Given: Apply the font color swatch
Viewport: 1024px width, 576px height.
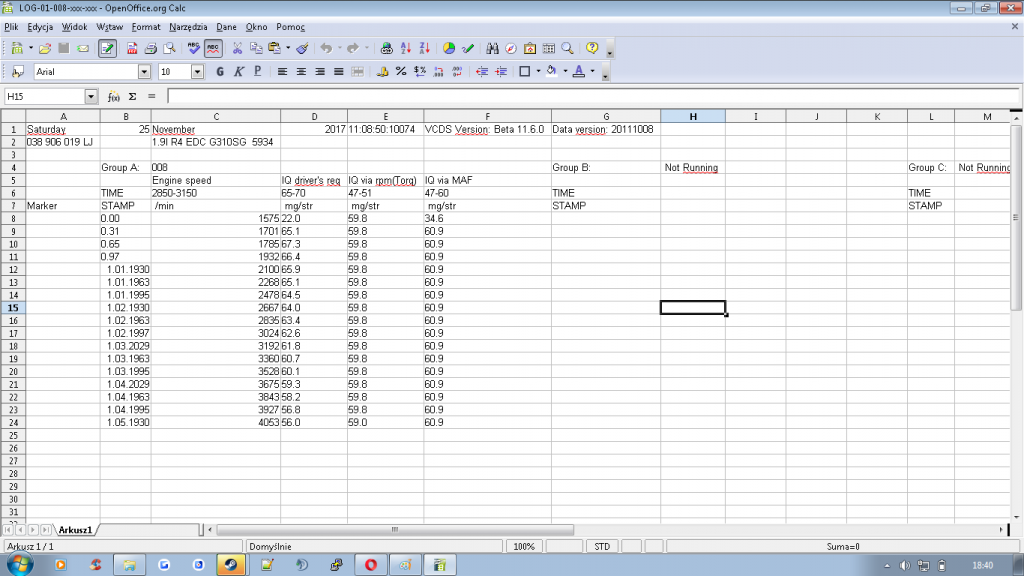Looking at the screenshot, I should coord(579,72).
